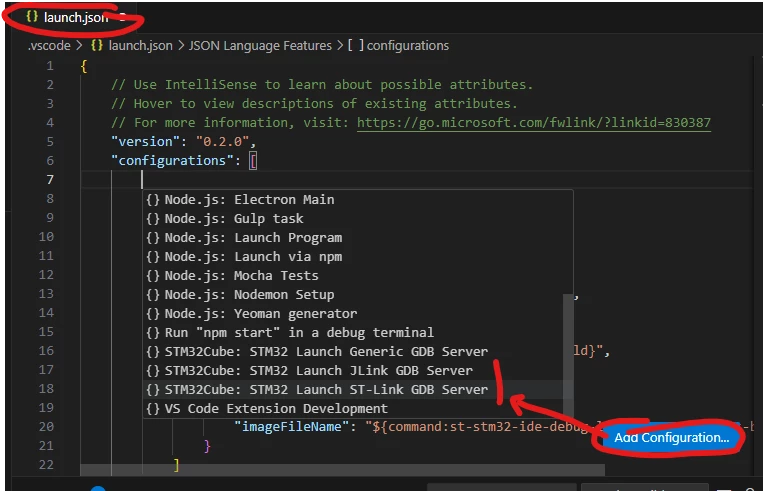This screenshot has height=491, width=763.
Task: Click the braces icon beside VS Code Extension Development
Action: (x=153, y=408)
